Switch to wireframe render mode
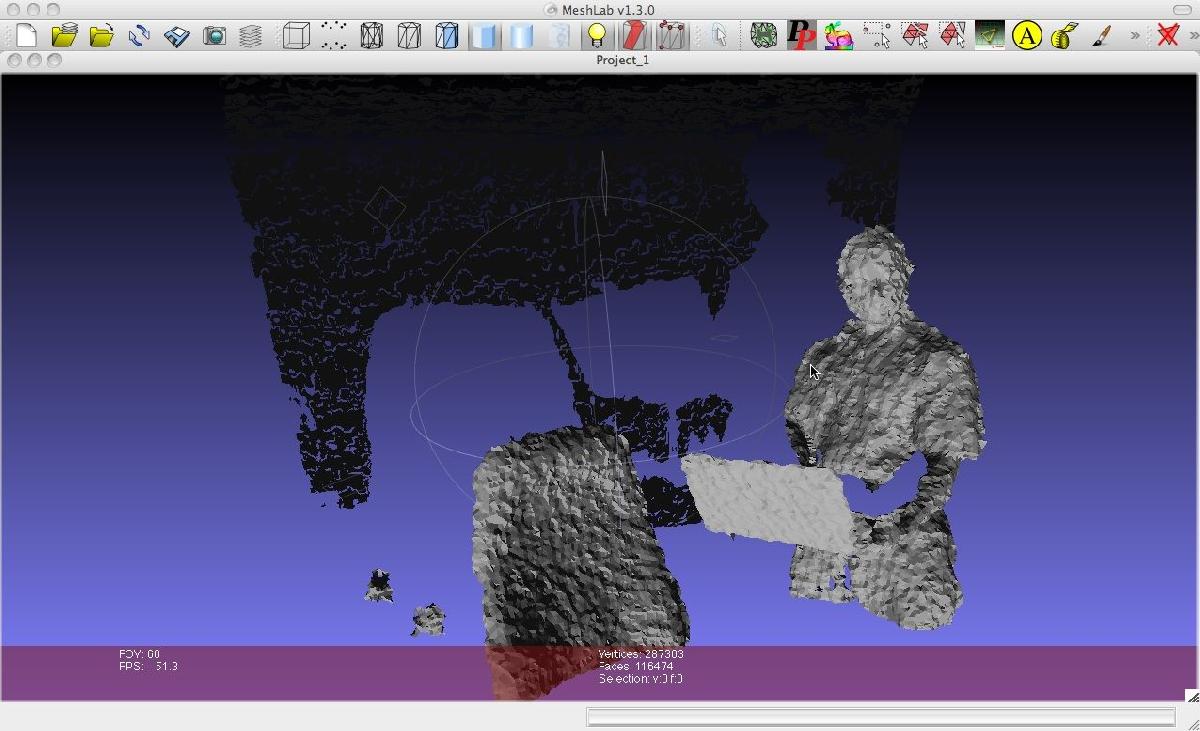Image resolution: width=1200 pixels, height=731 pixels. coord(371,36)
